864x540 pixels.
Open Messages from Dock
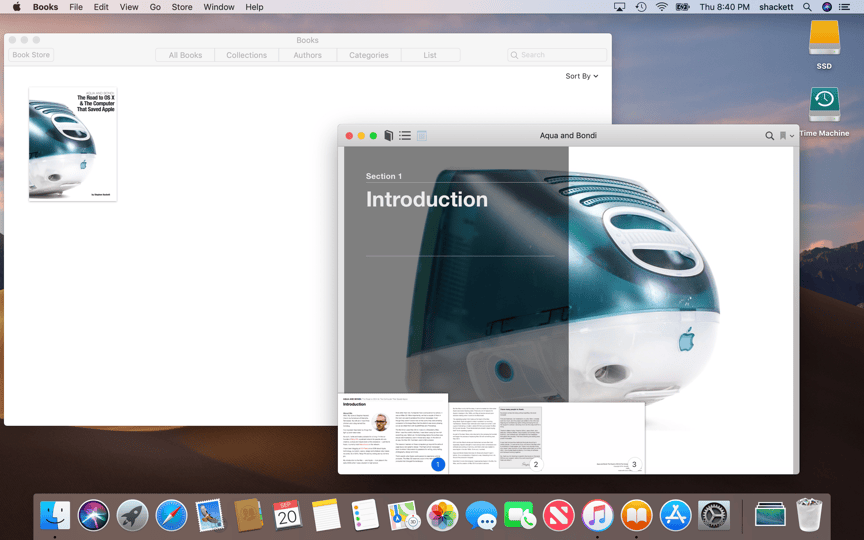(x=481, y=516)
